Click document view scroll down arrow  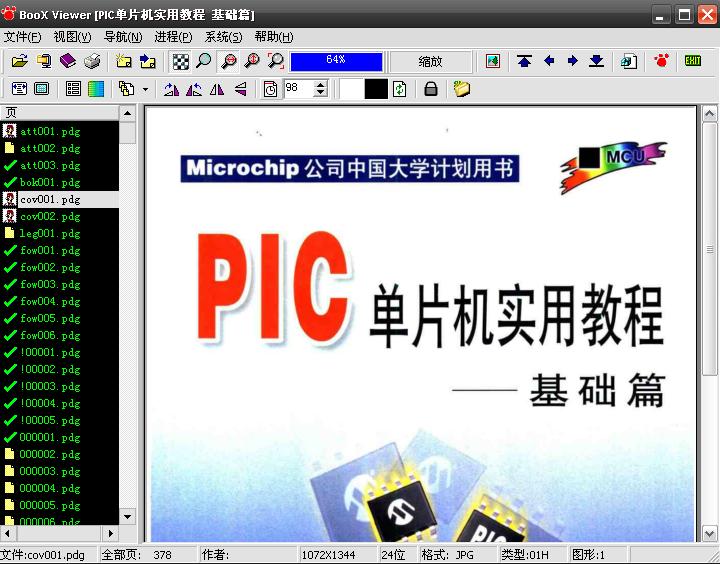click(x=709, y=533)
